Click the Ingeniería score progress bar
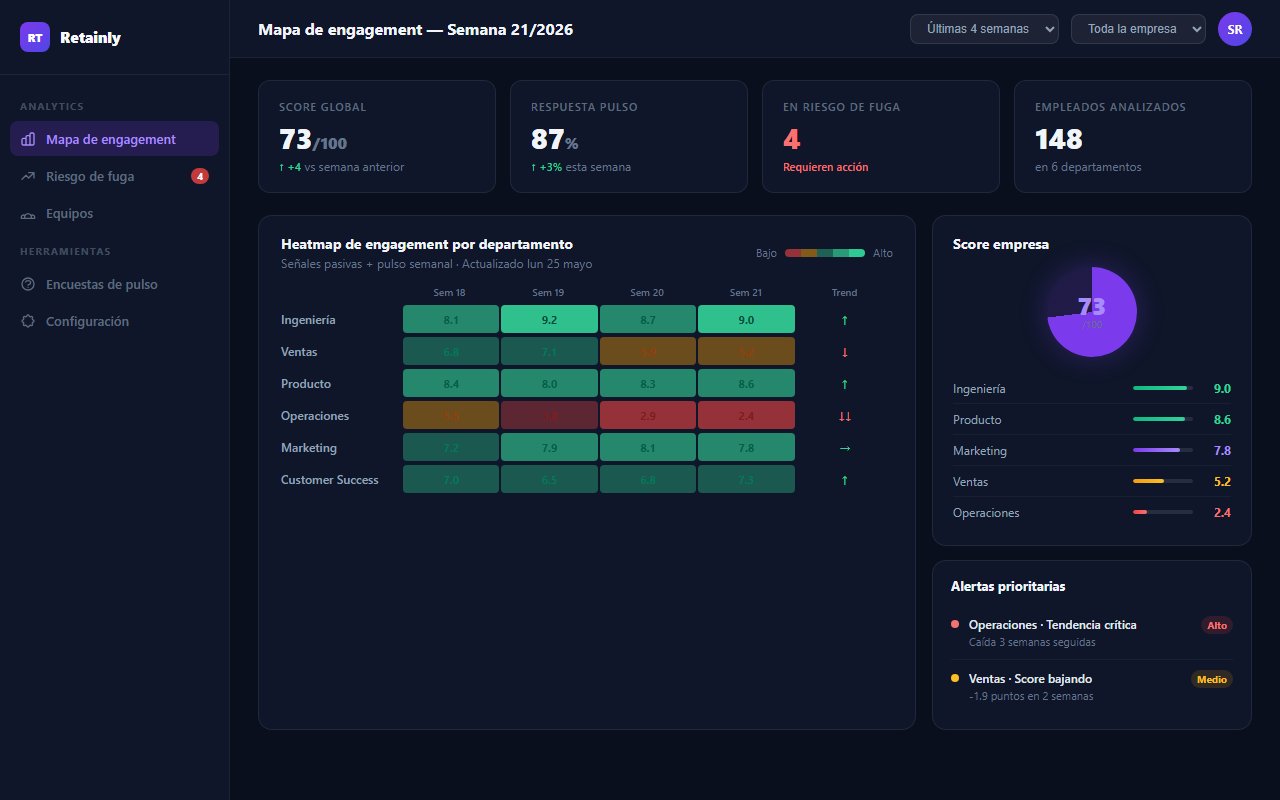The image size is (1280, 800). pyautogui.click(x=1163, y=388)
